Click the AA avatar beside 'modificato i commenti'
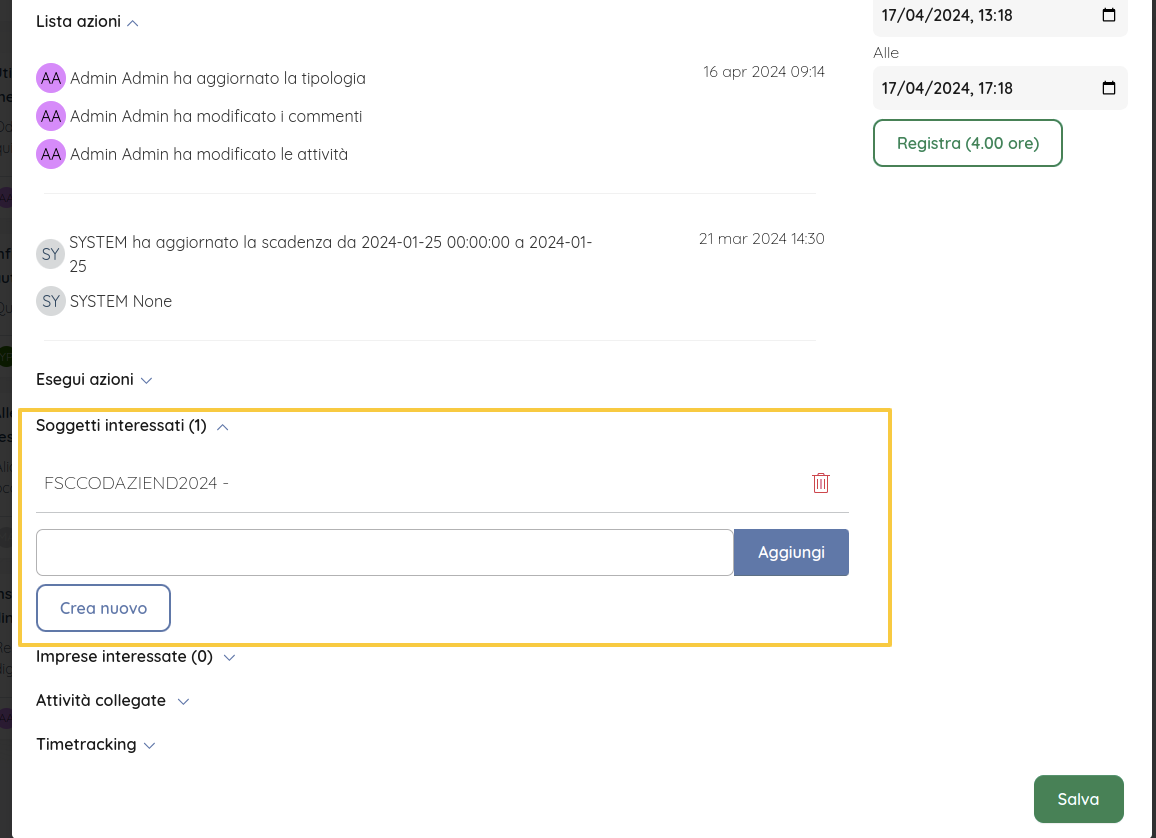This screenshot has width=1156, height=838. [51, 116]
